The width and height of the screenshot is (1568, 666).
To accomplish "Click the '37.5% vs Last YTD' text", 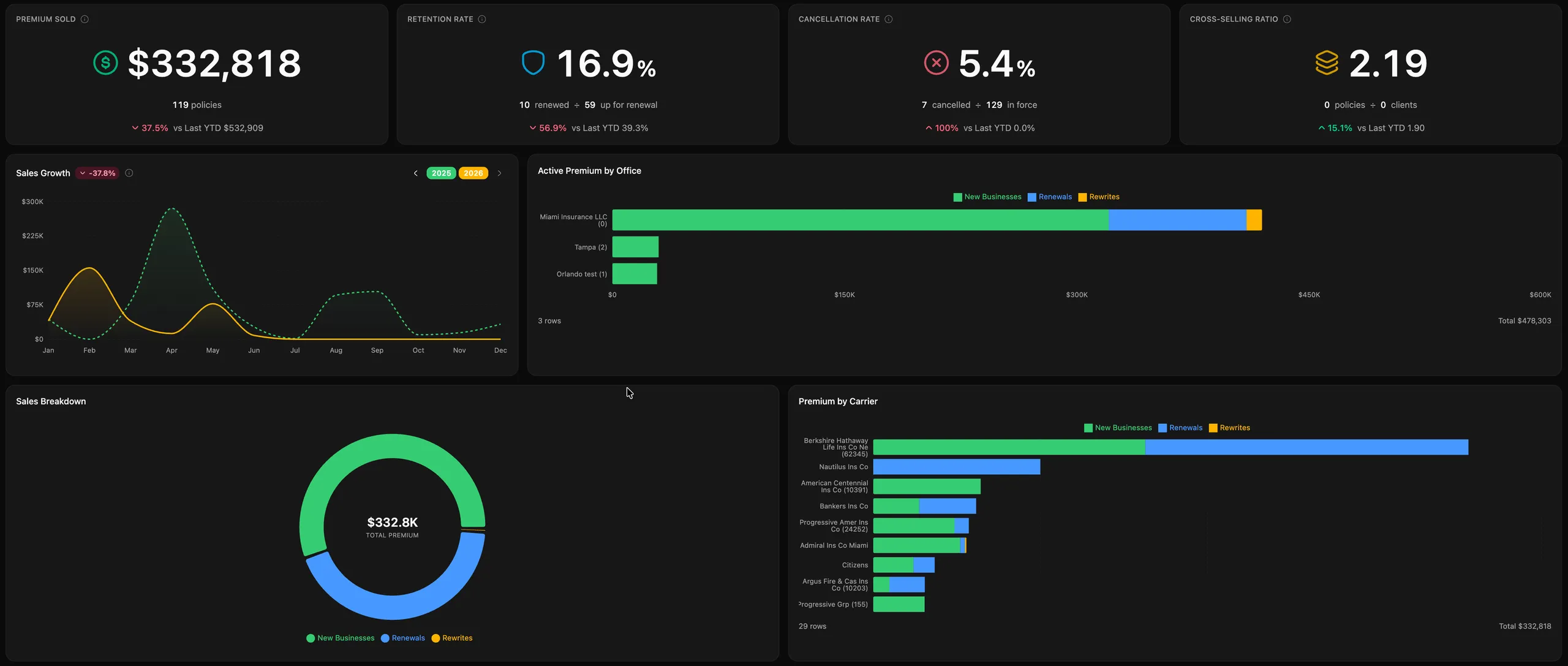I will (197, 128).
